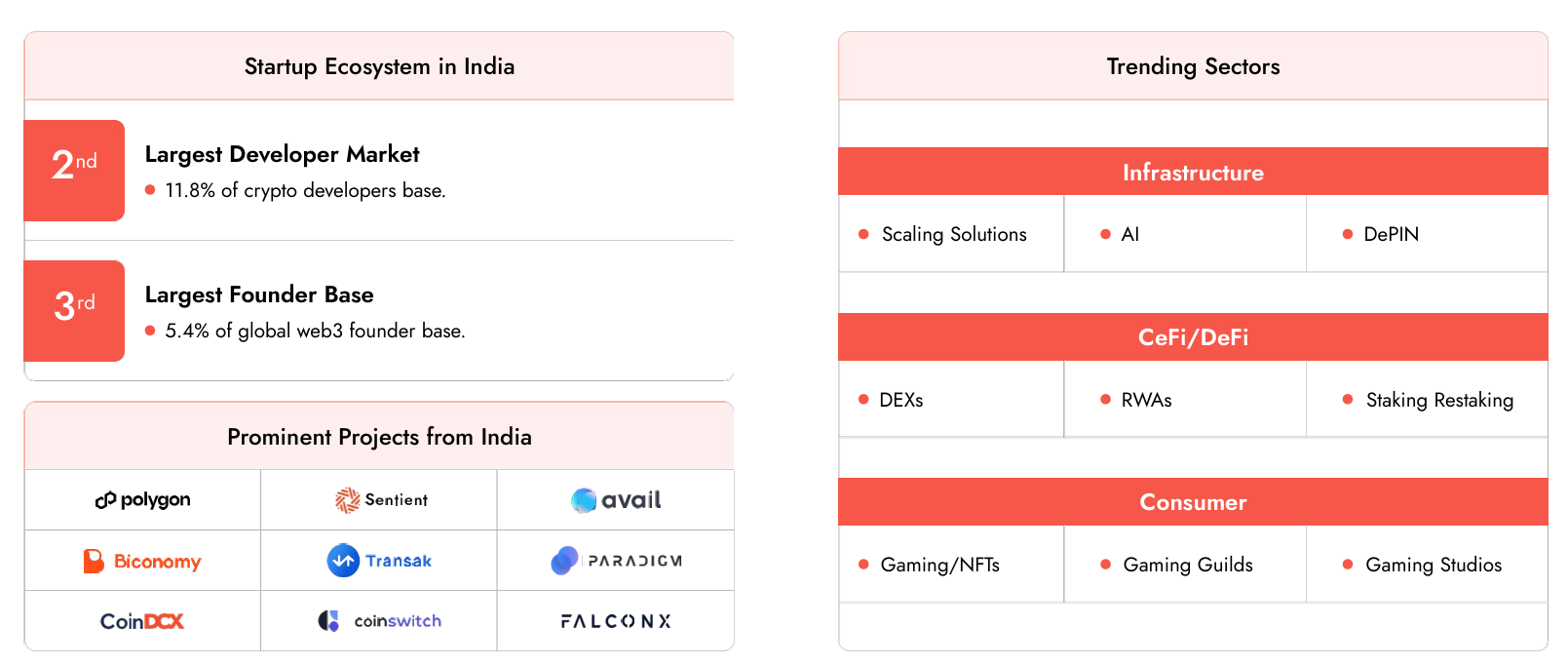Click the Avail logo
The width and height of the screenshot is (1568, 665).
pyautogui.click(x=616, y=500)
